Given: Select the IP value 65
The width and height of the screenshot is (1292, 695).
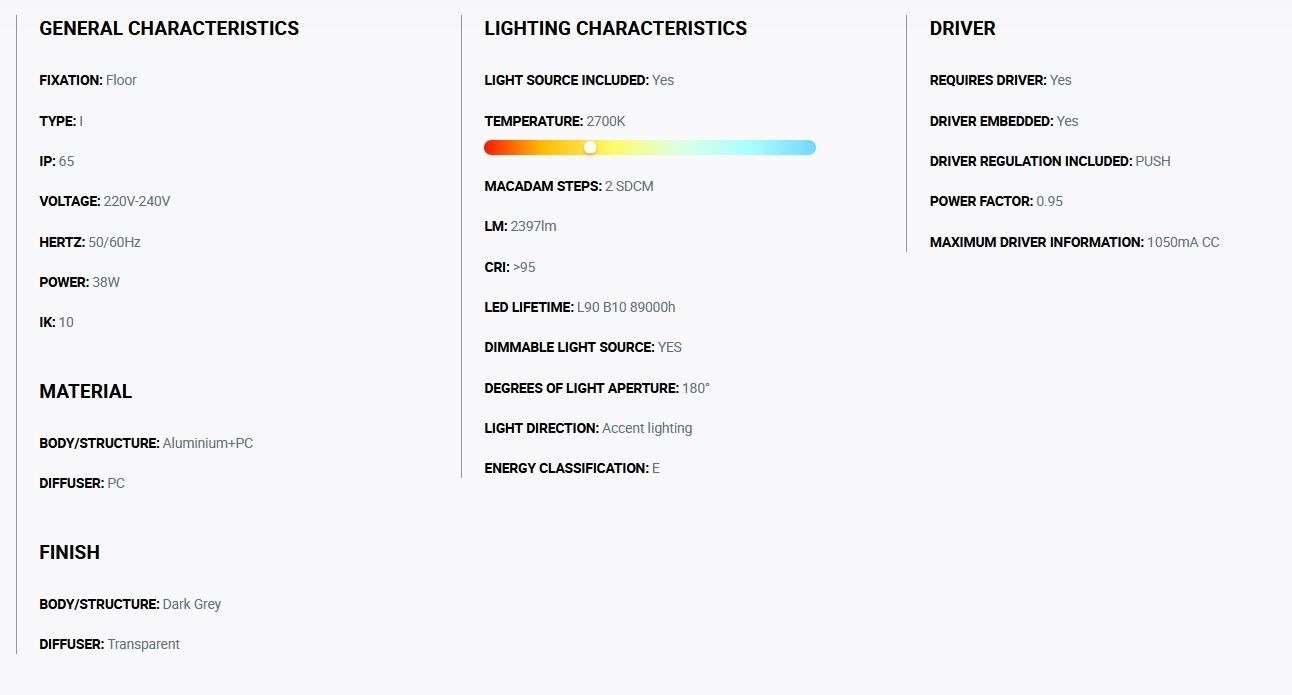Looking at the screenshot, I should pyautogui.click(x=66, y=161).
